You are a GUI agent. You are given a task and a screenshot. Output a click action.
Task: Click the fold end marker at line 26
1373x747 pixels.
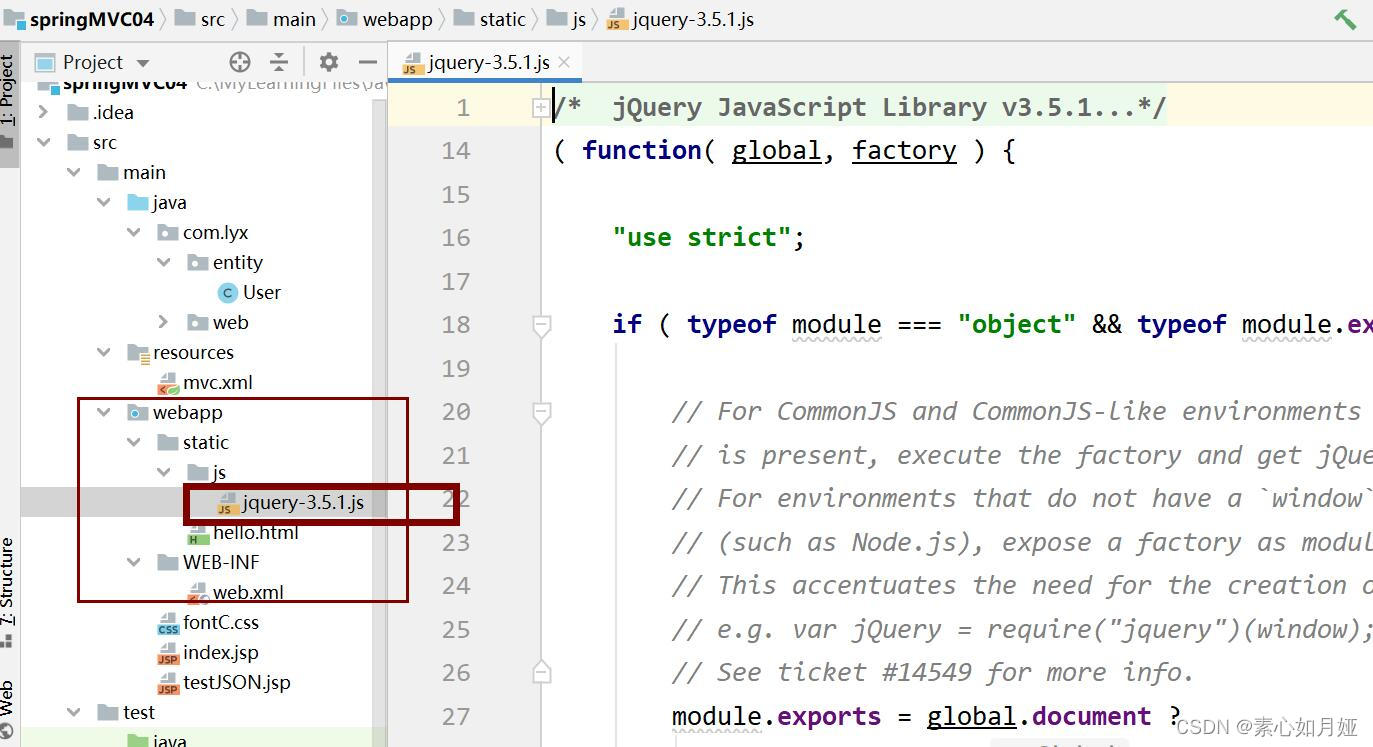point(541,672)
